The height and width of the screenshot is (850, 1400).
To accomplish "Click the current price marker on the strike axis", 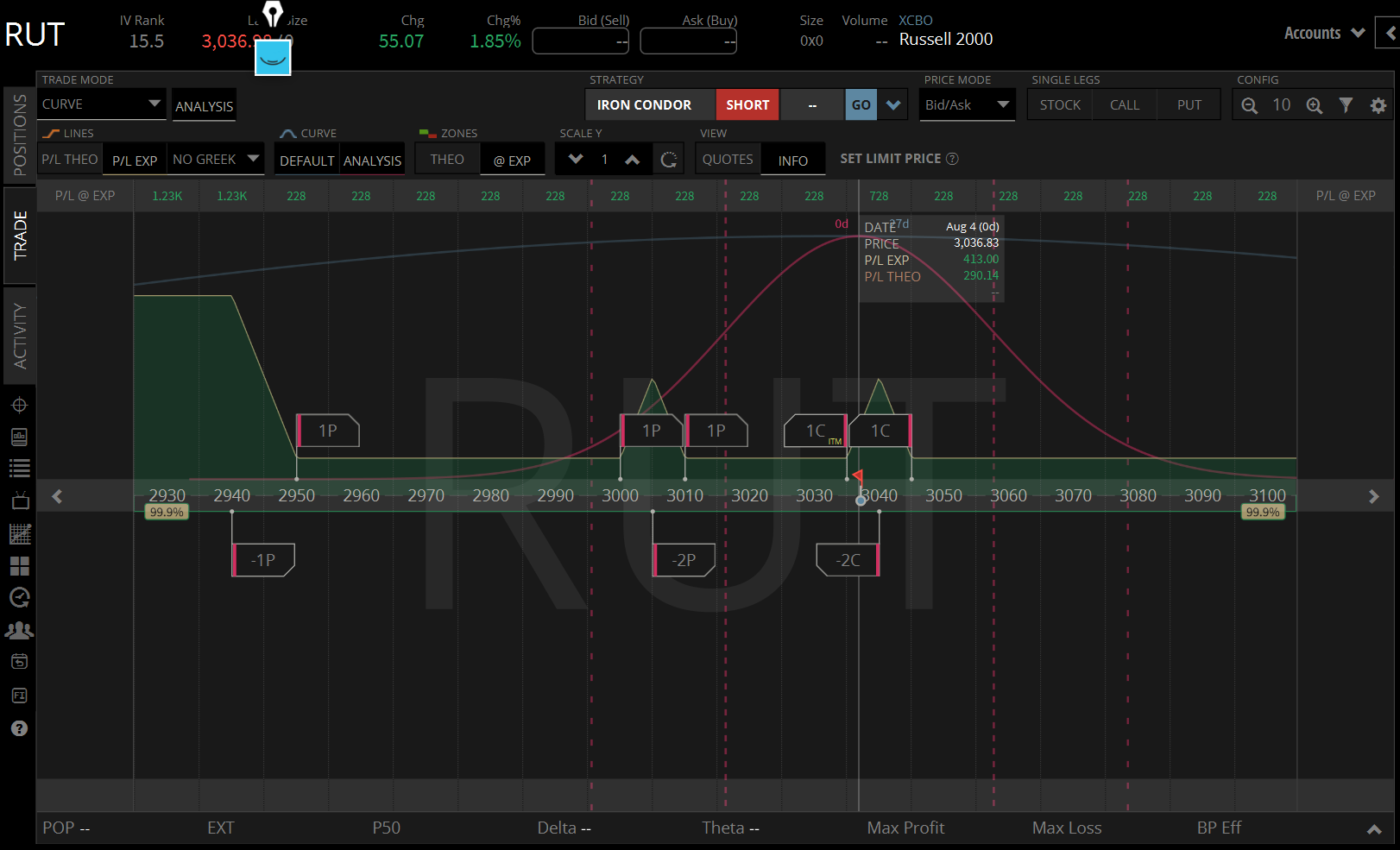I will pos(861,500).
